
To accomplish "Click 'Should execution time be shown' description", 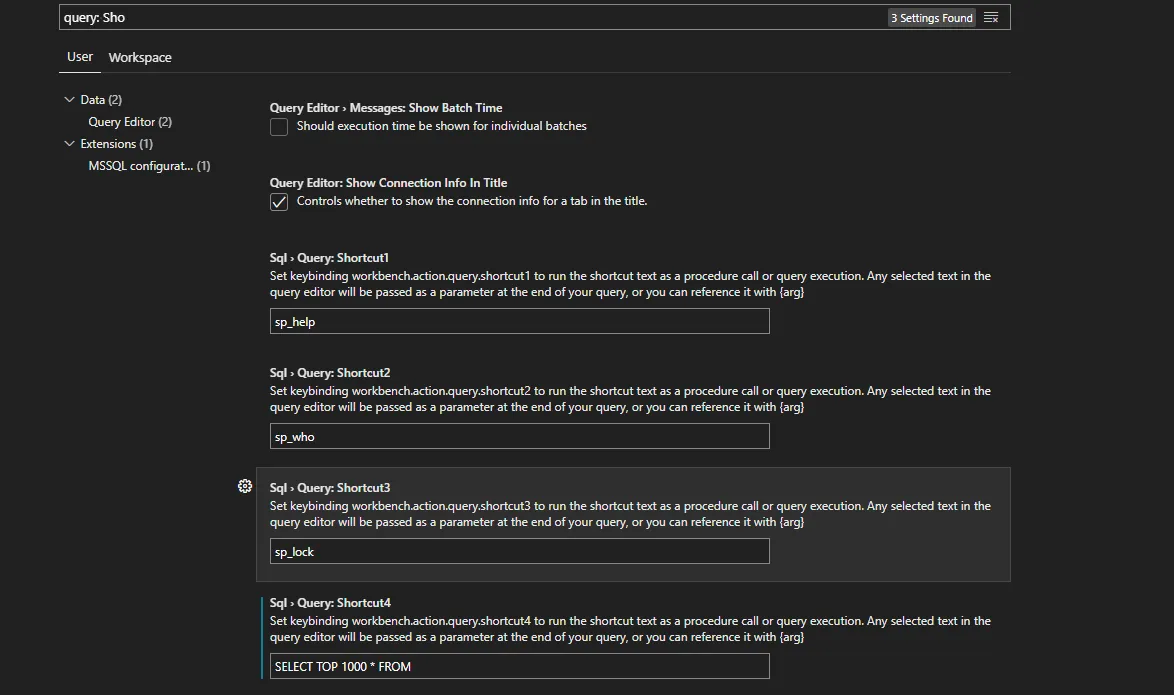I will (442, 126).
